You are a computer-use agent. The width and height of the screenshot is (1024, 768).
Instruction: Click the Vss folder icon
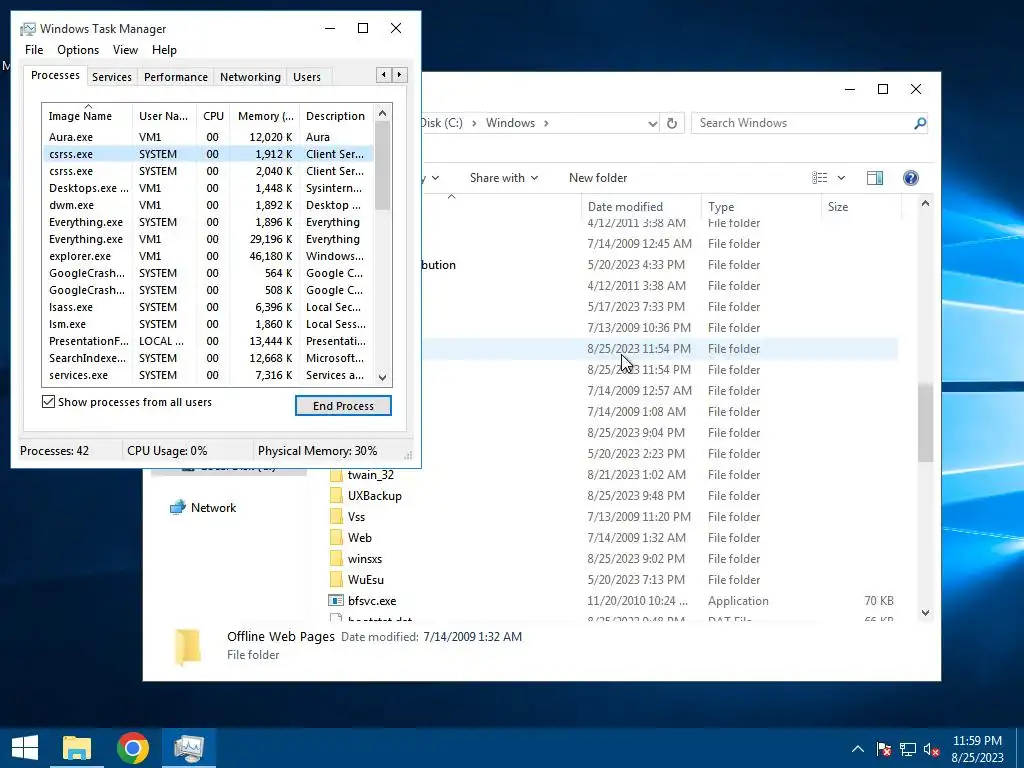336,517
